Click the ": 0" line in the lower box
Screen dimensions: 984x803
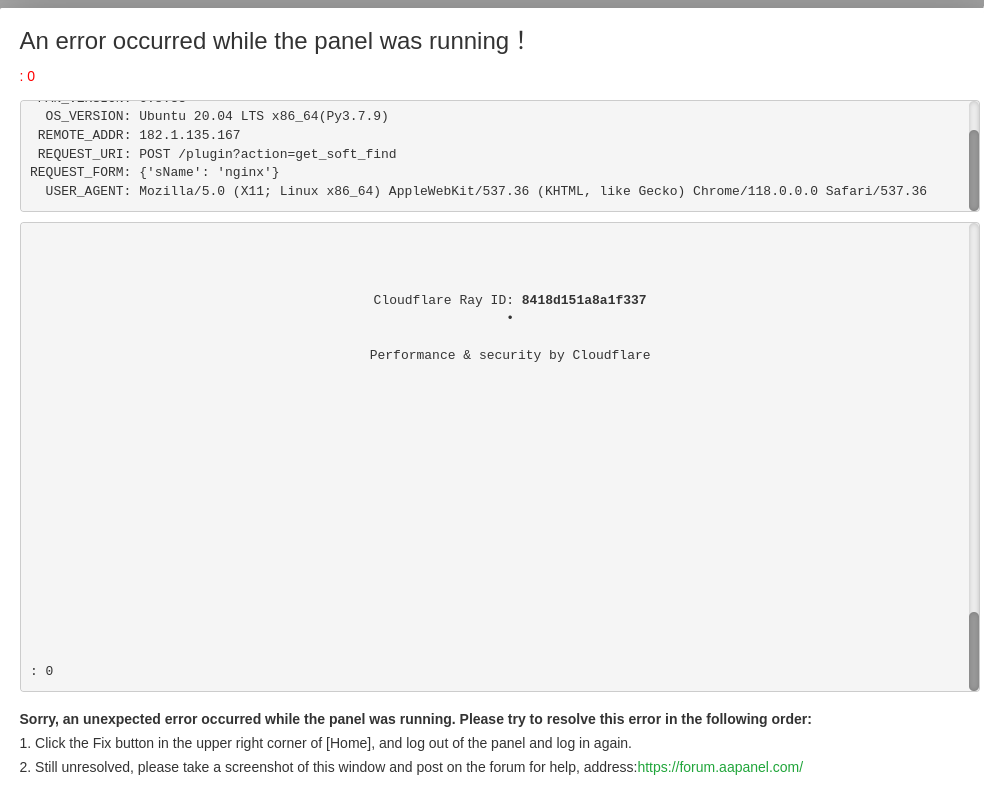(42, 671)
